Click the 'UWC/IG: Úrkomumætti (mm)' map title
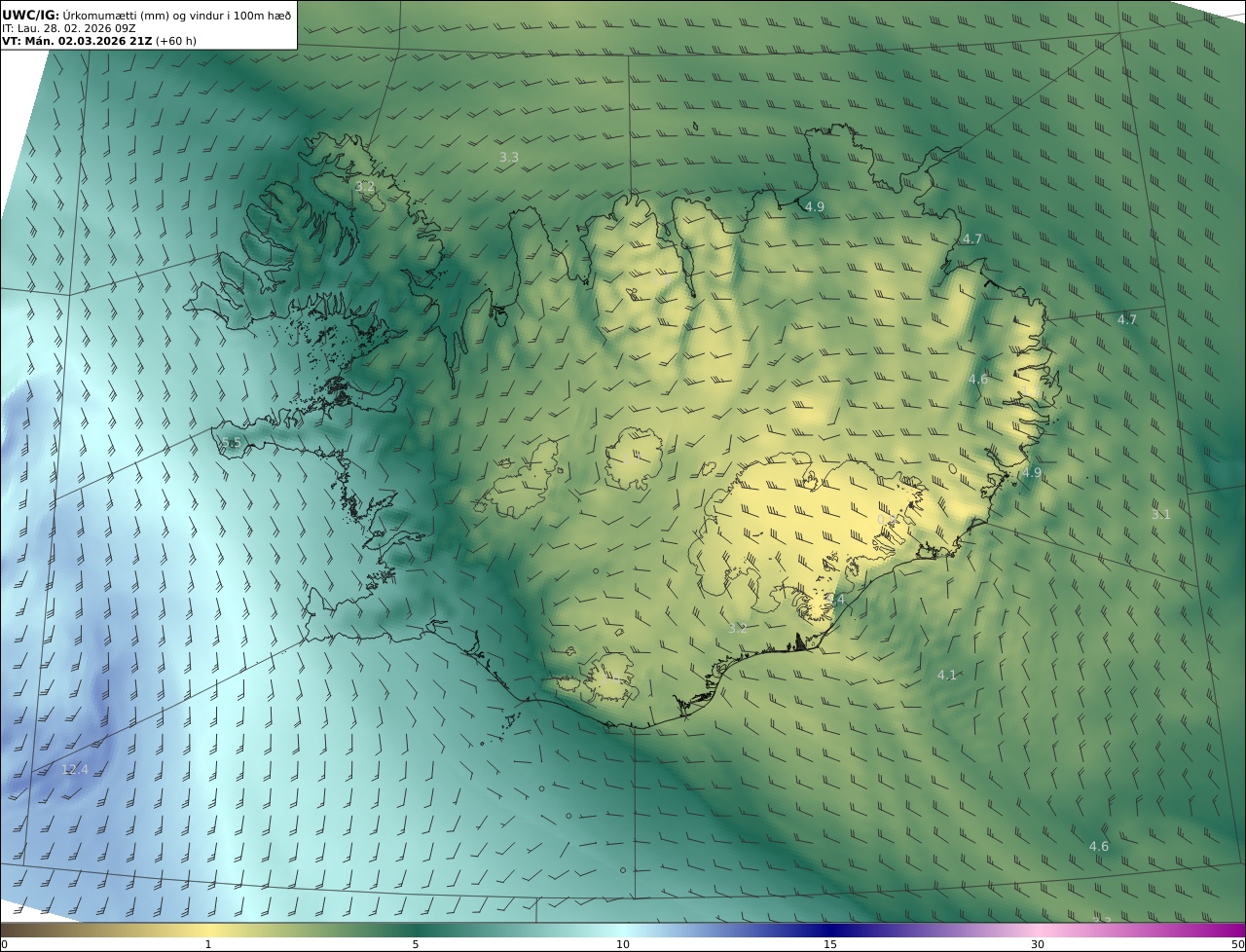The height and width of the screenshot is (952, 1246). tap(147, 15)
